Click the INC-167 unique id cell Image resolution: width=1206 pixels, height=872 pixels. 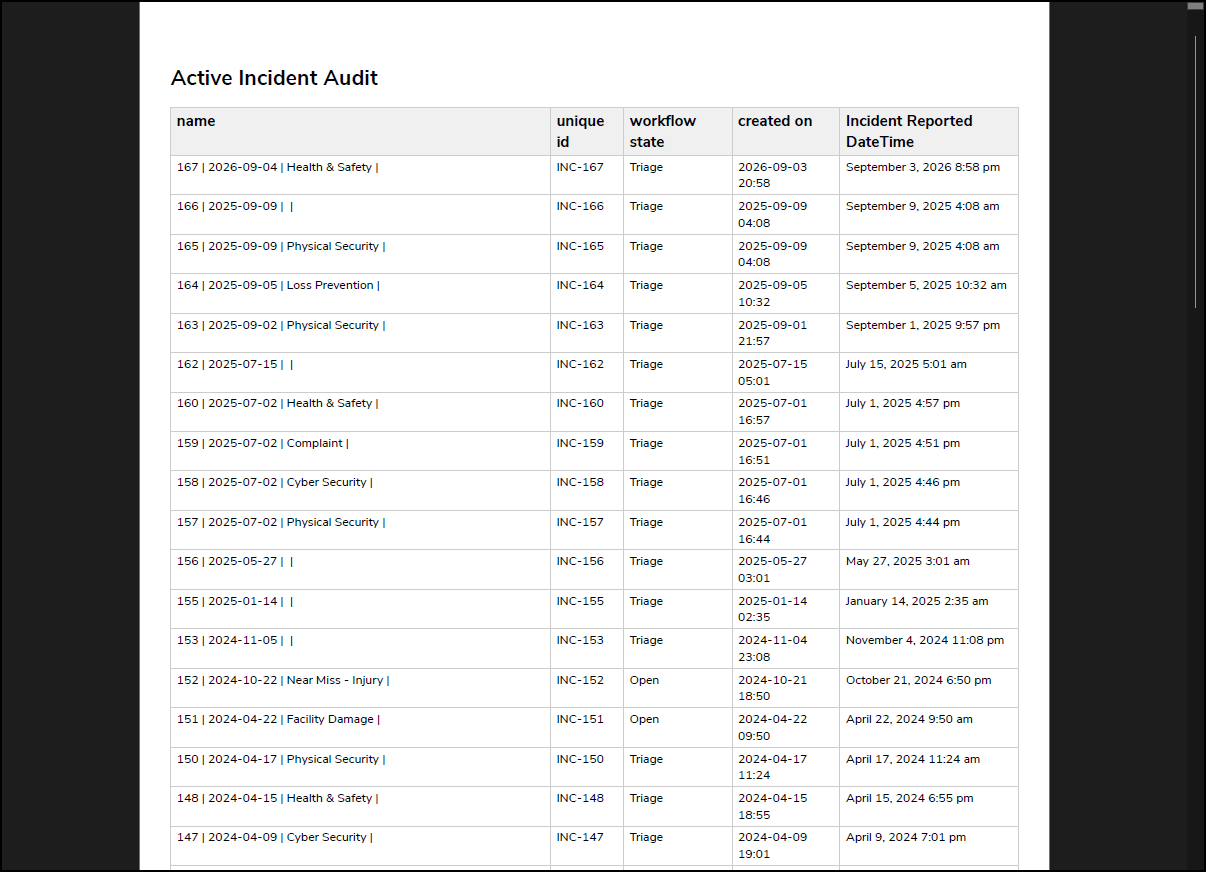coord(587,175)
